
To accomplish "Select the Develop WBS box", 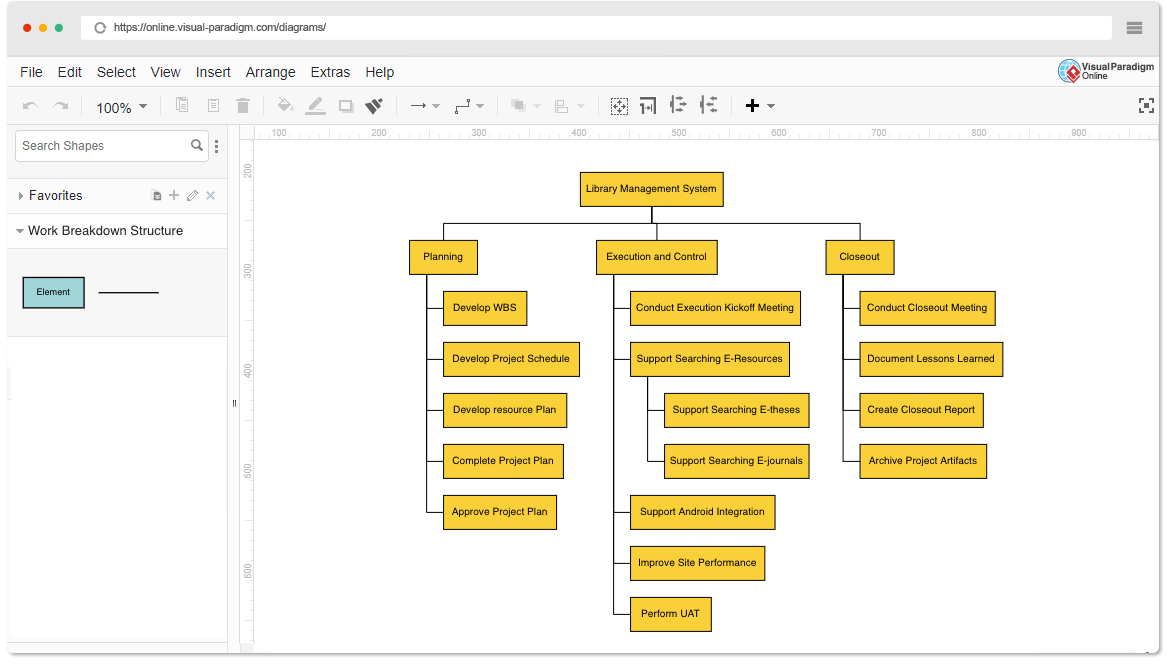I will [x=485, y=308].
